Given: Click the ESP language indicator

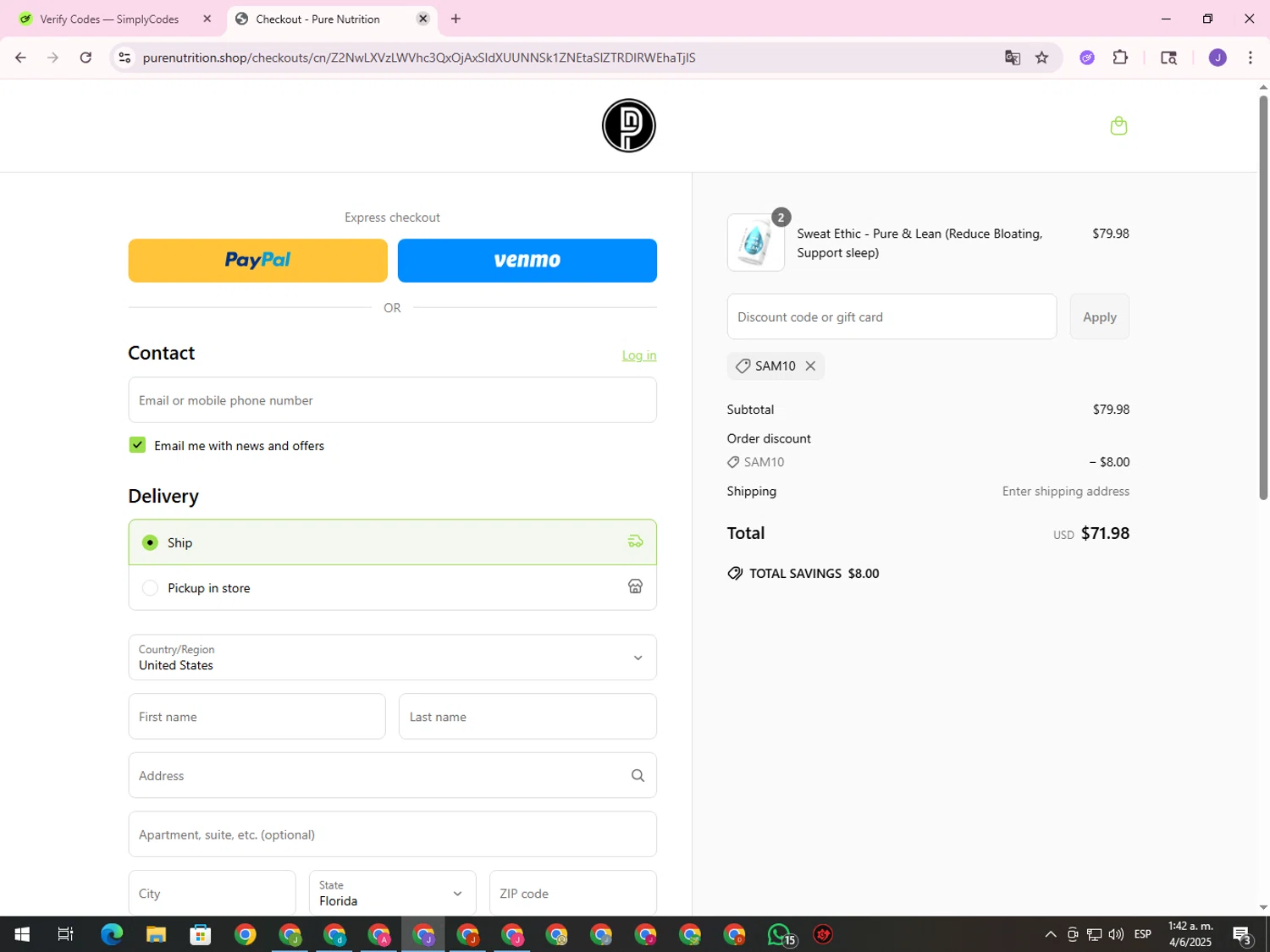Looking at the screenshot, I should click(x=1142, y=934).
